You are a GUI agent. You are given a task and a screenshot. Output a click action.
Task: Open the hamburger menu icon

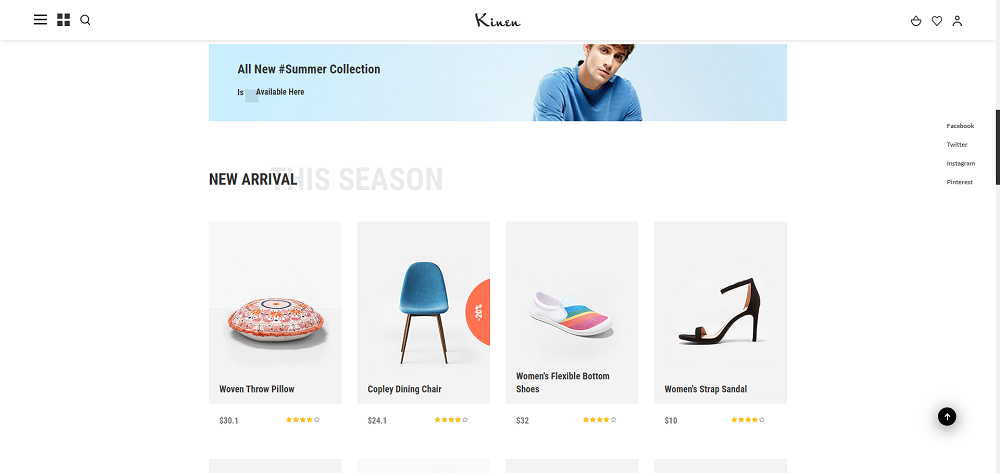[x=40, y=19]
